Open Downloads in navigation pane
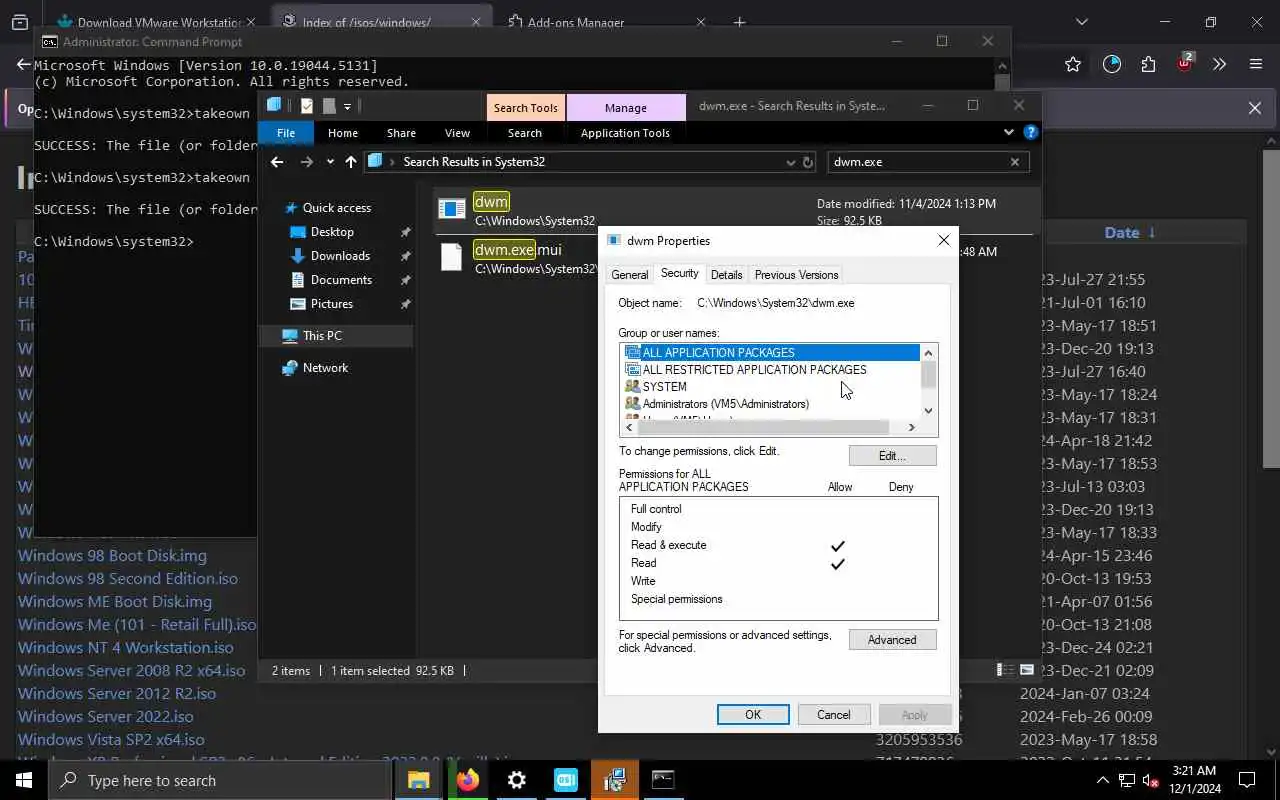Image resolution: width=1280 pixels, height=800 pixels. [x=340, y=256]
